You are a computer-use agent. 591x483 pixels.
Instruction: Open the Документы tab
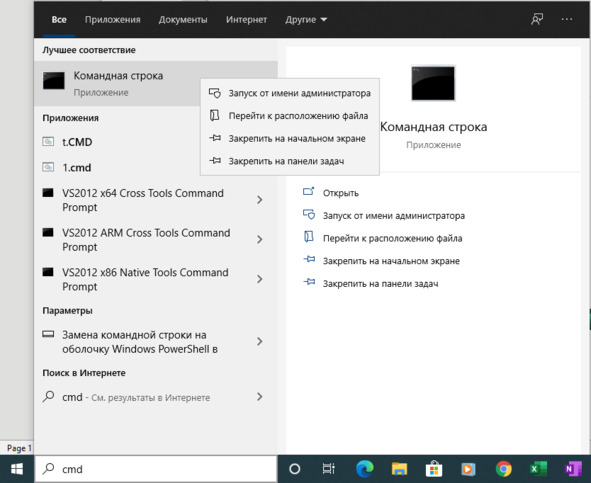coord(183,20)
